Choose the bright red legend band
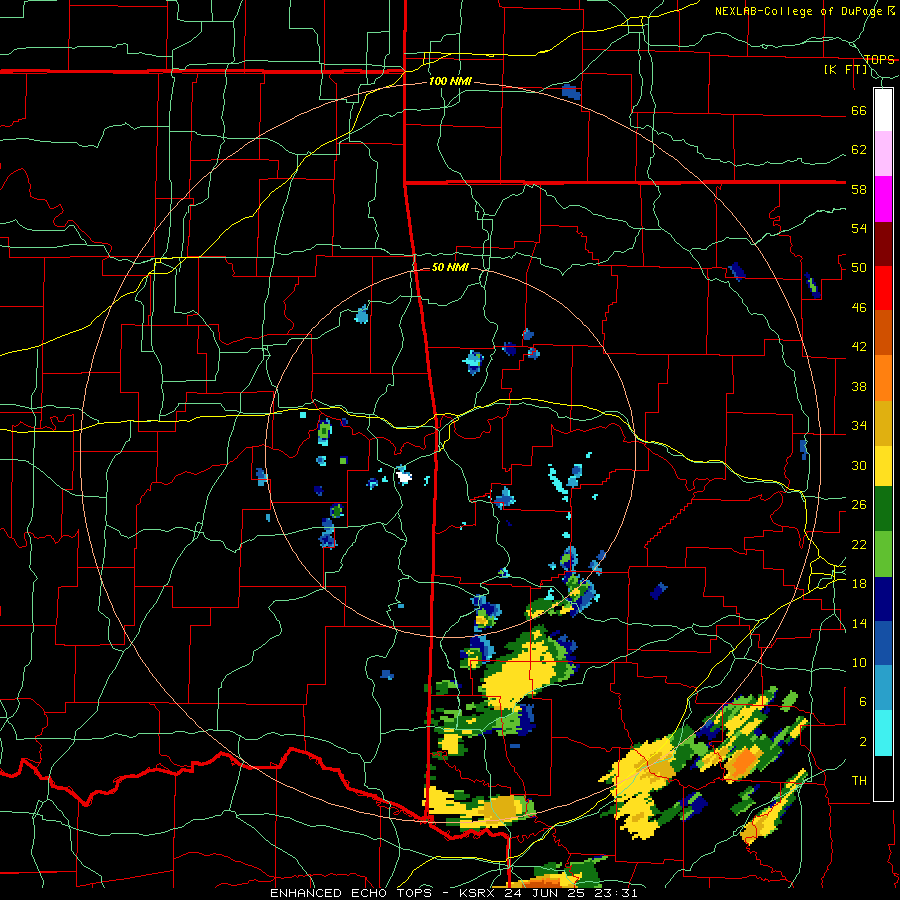Viewport: 900px width, 900px height. [883, 288]
